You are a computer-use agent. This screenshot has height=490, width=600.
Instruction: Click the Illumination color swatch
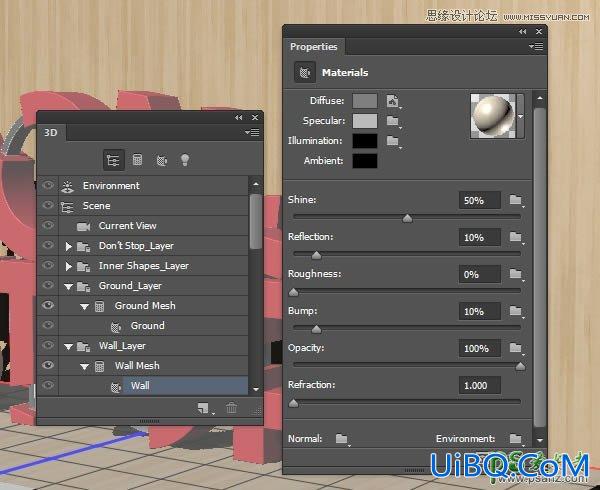(x=365, y=141)
